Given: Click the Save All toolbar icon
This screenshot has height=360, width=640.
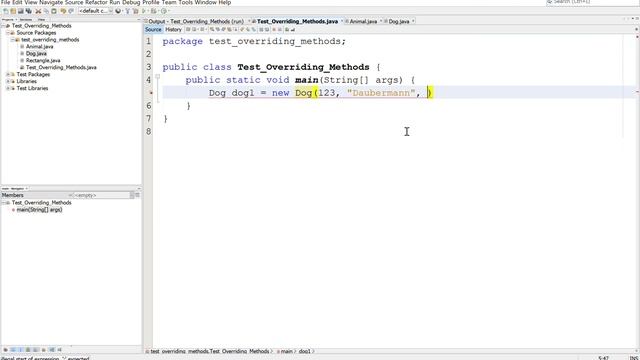Looking at the screenshot, I should tap(29, 11).
